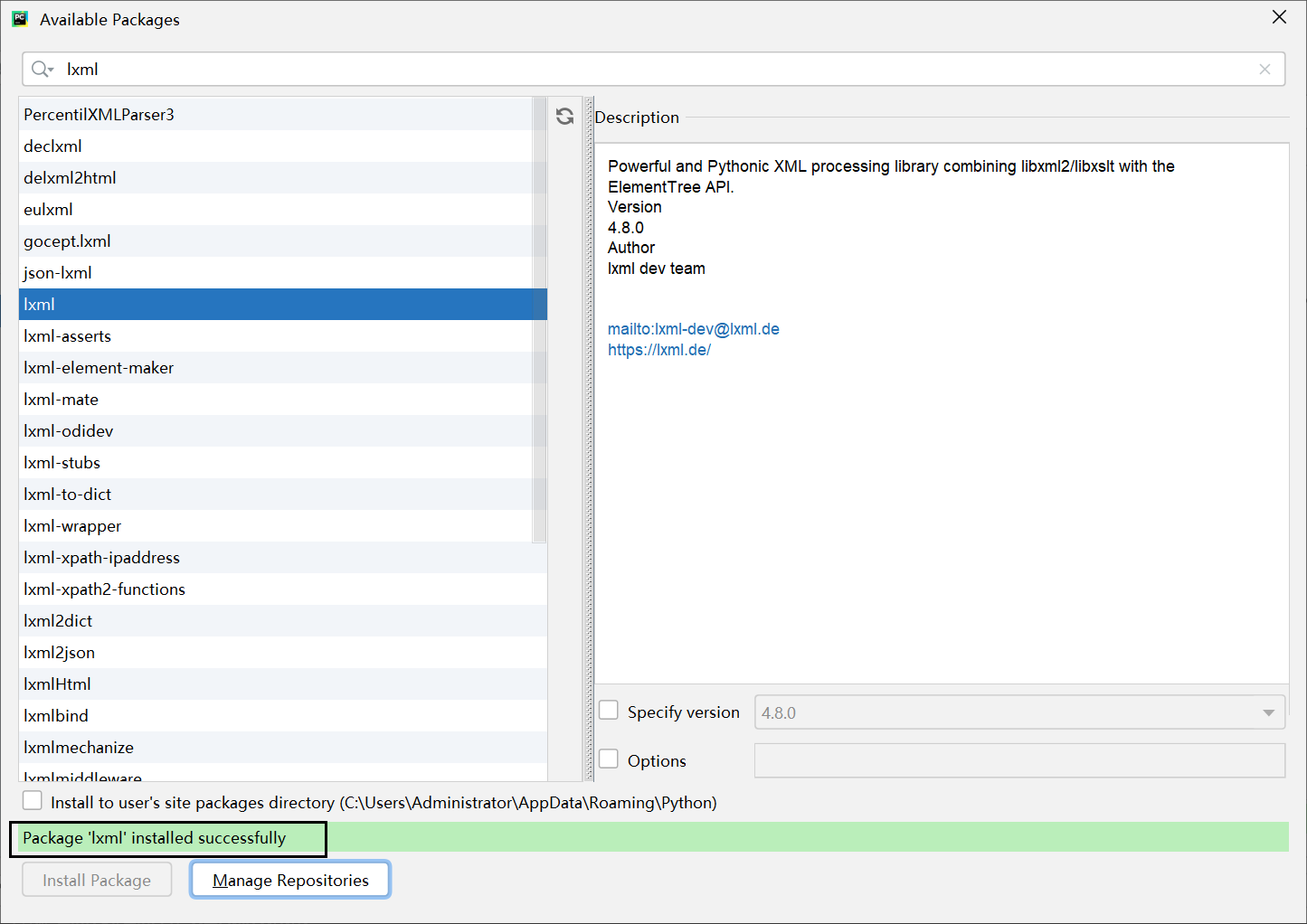Click the PyCharm window icon
This screenshot has height=924, width=1307.
[x=20, y=19]
